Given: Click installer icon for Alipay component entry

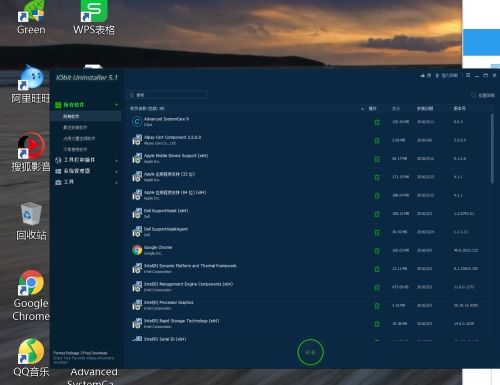Looking at the screenshot, I should pyautogui.click(x=137, y=140).
